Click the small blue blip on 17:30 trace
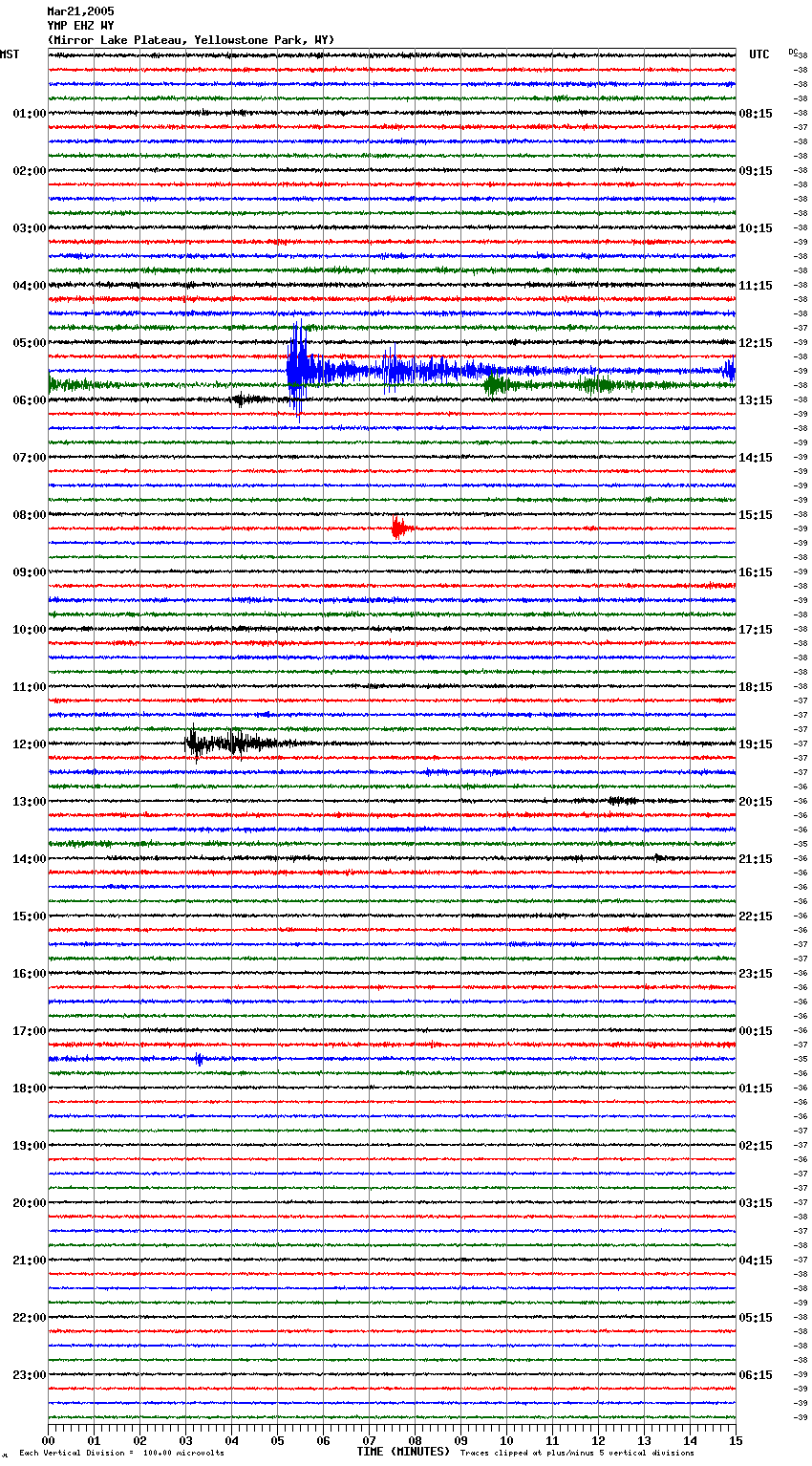 (x=199, y=1059)
